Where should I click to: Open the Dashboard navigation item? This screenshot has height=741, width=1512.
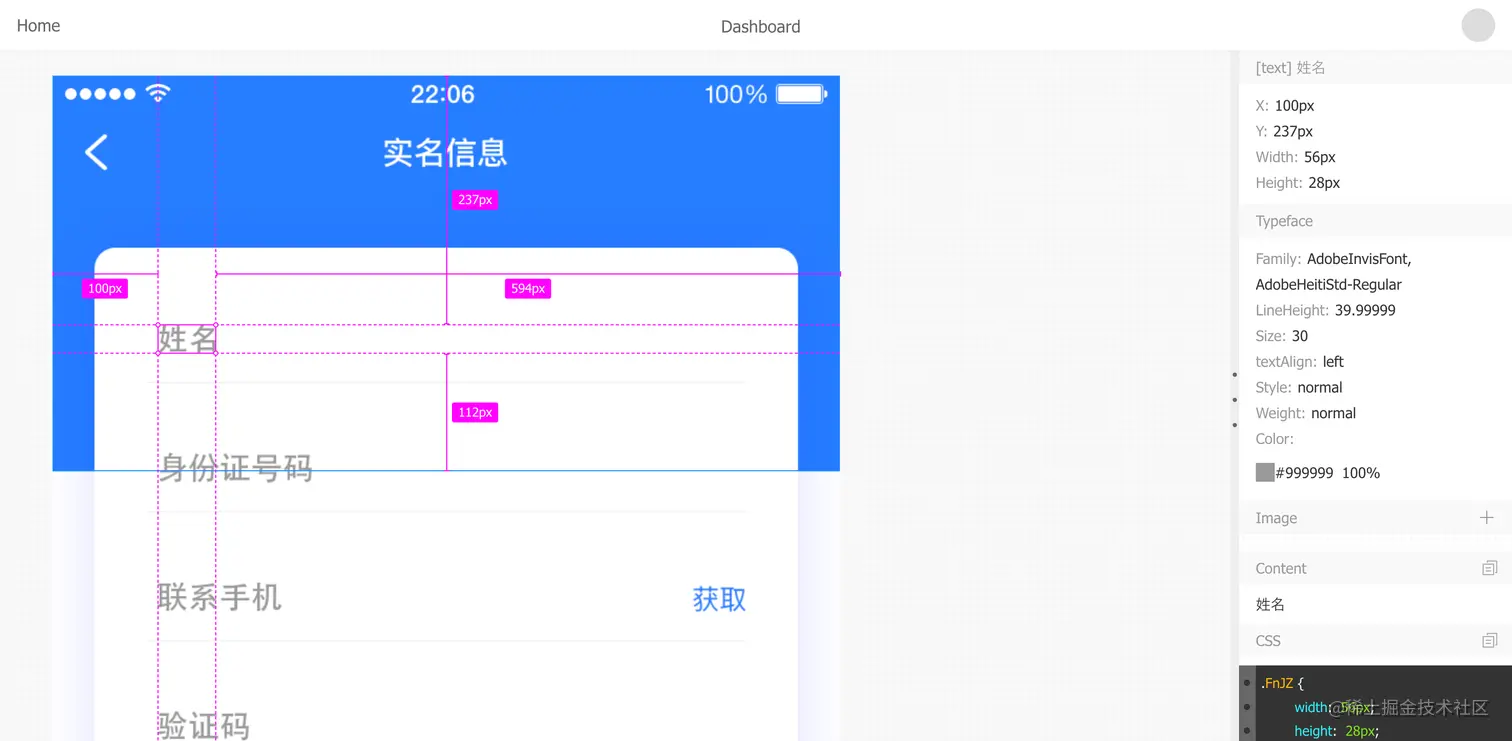coord(760,26)
